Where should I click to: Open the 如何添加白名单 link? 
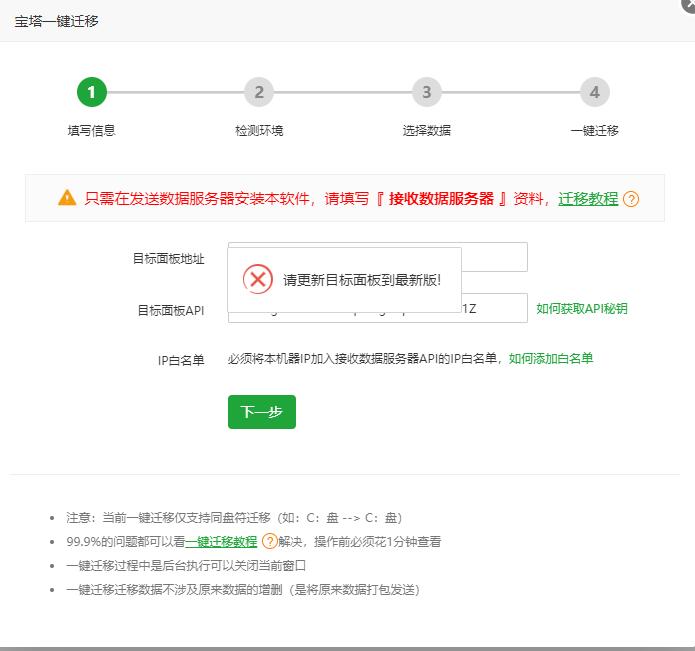tap(551, 359)
